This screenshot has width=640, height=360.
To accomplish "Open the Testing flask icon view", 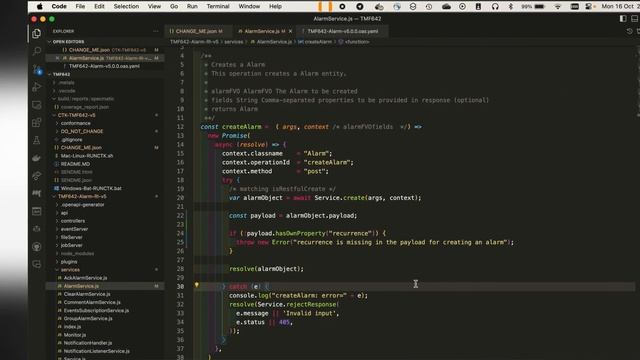I will [36, 140].
